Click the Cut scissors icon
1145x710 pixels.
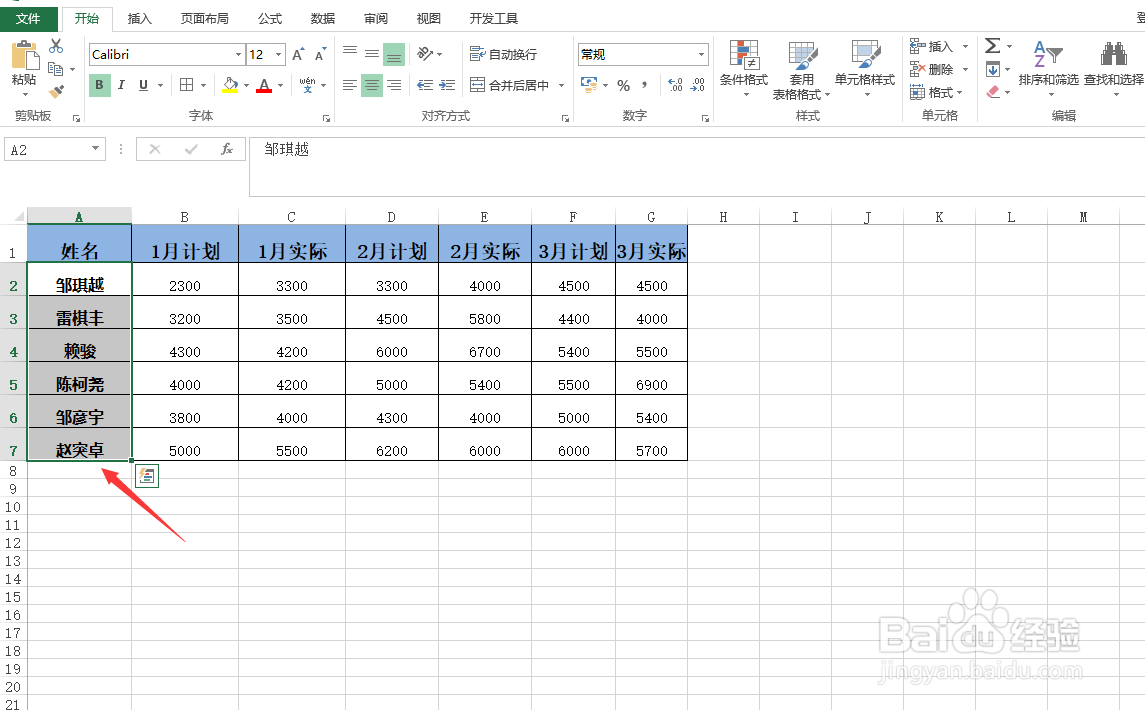pyautogui.click(x=56, y=46)
